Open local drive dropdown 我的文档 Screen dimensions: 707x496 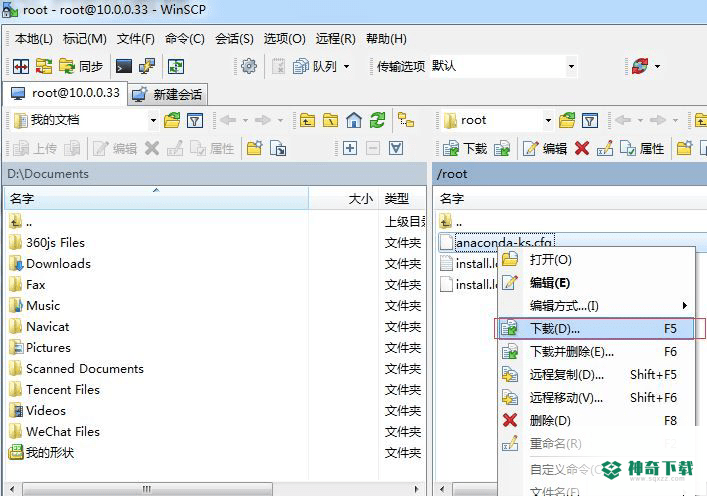tap(85, 120)
